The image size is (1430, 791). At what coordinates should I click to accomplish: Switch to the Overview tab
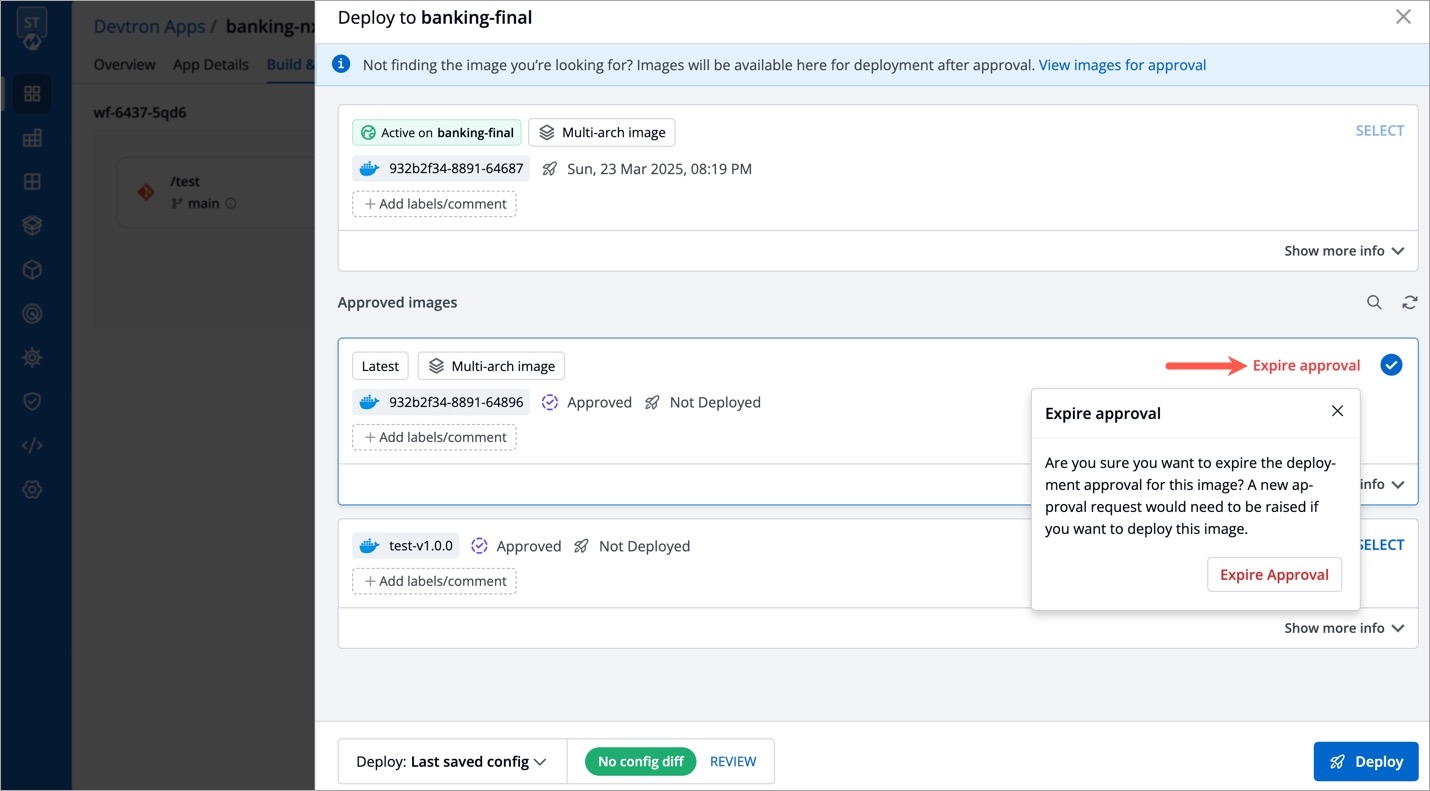124,65
